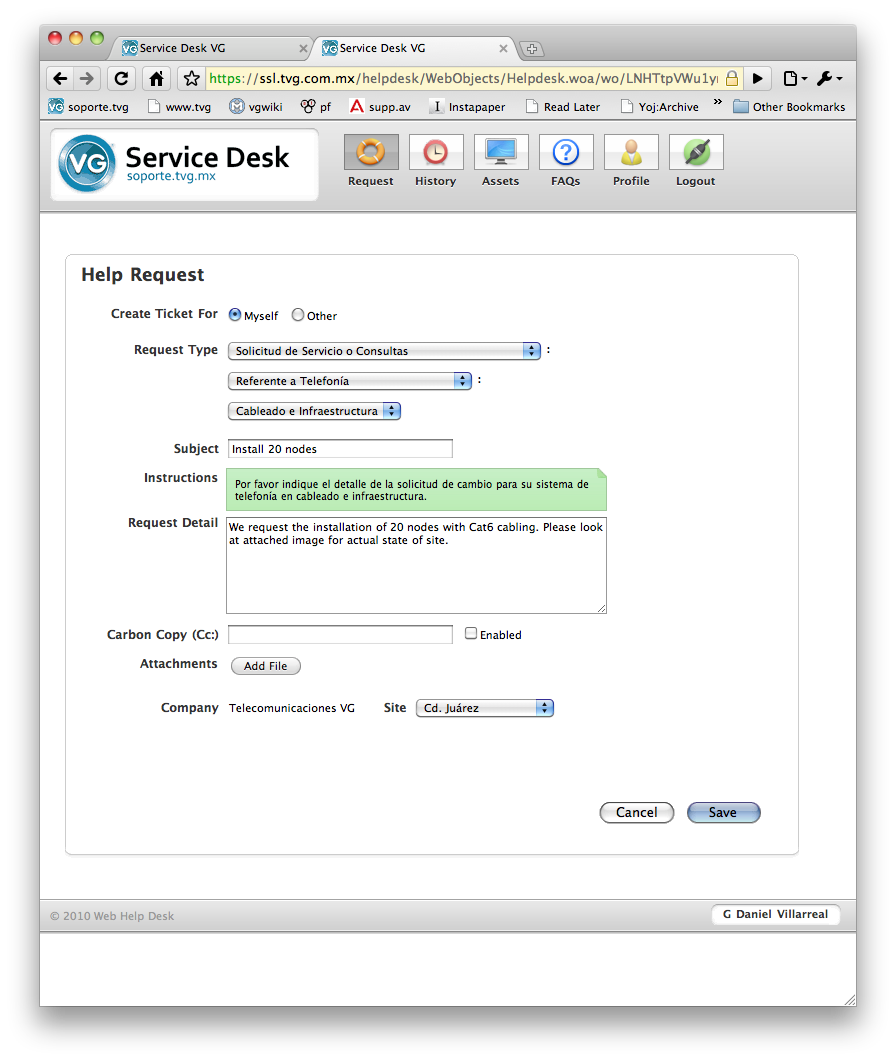Open soporte.tvg bookmark

point(89,107)
